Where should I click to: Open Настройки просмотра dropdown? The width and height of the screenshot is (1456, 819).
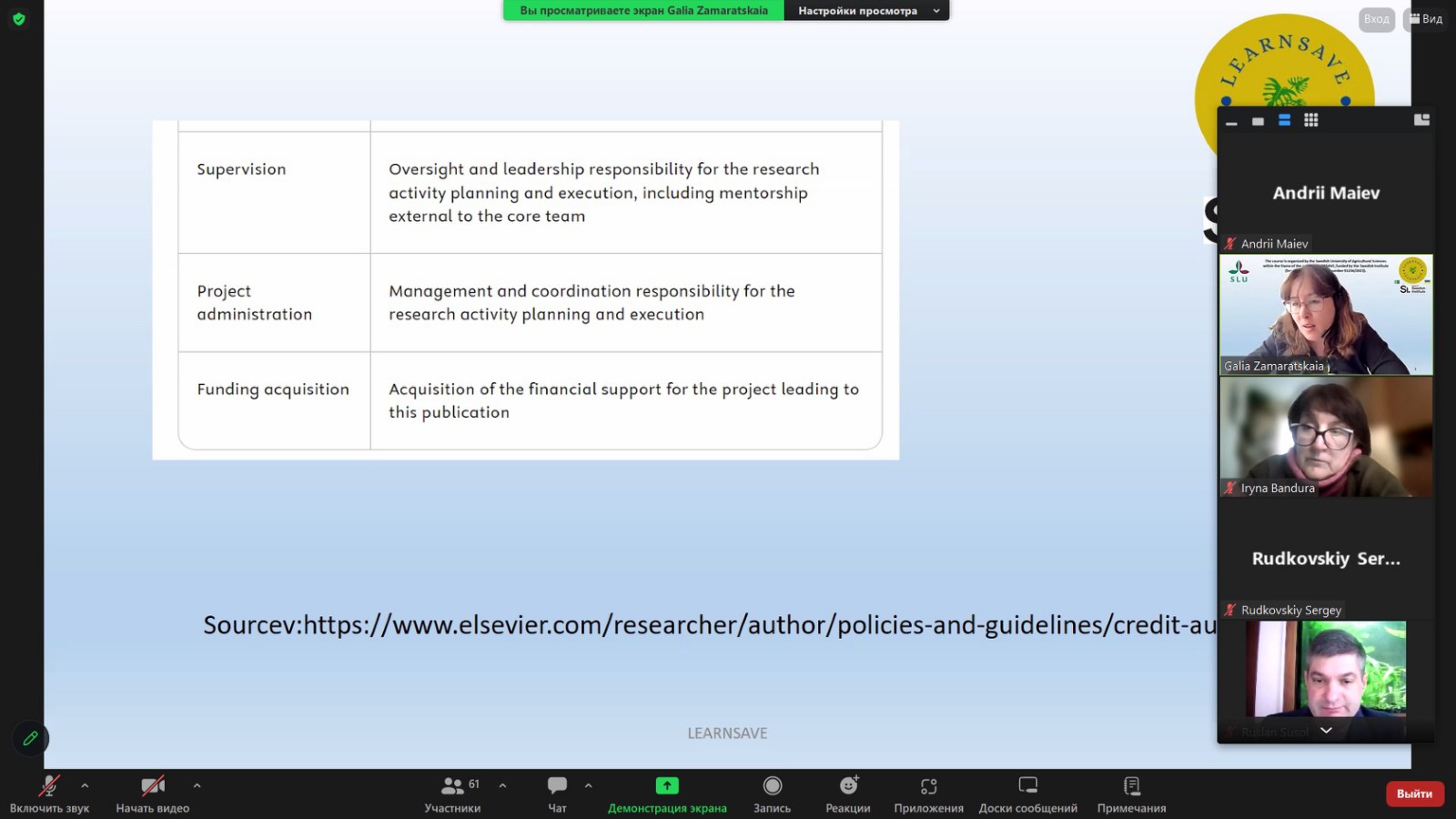[865, 11]
